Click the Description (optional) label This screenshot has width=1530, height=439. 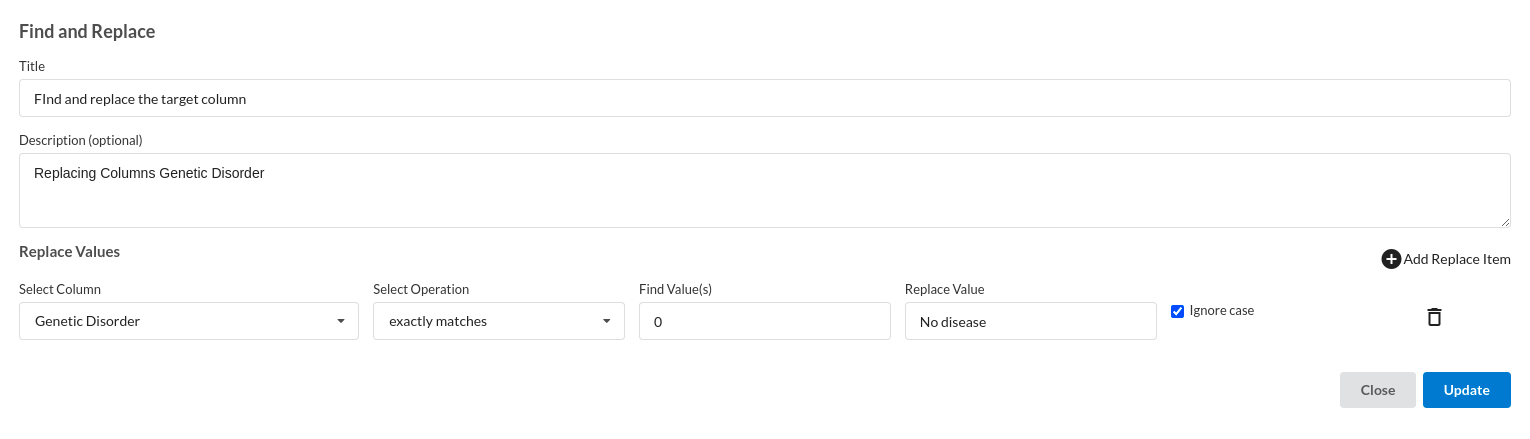pos(81,140)
